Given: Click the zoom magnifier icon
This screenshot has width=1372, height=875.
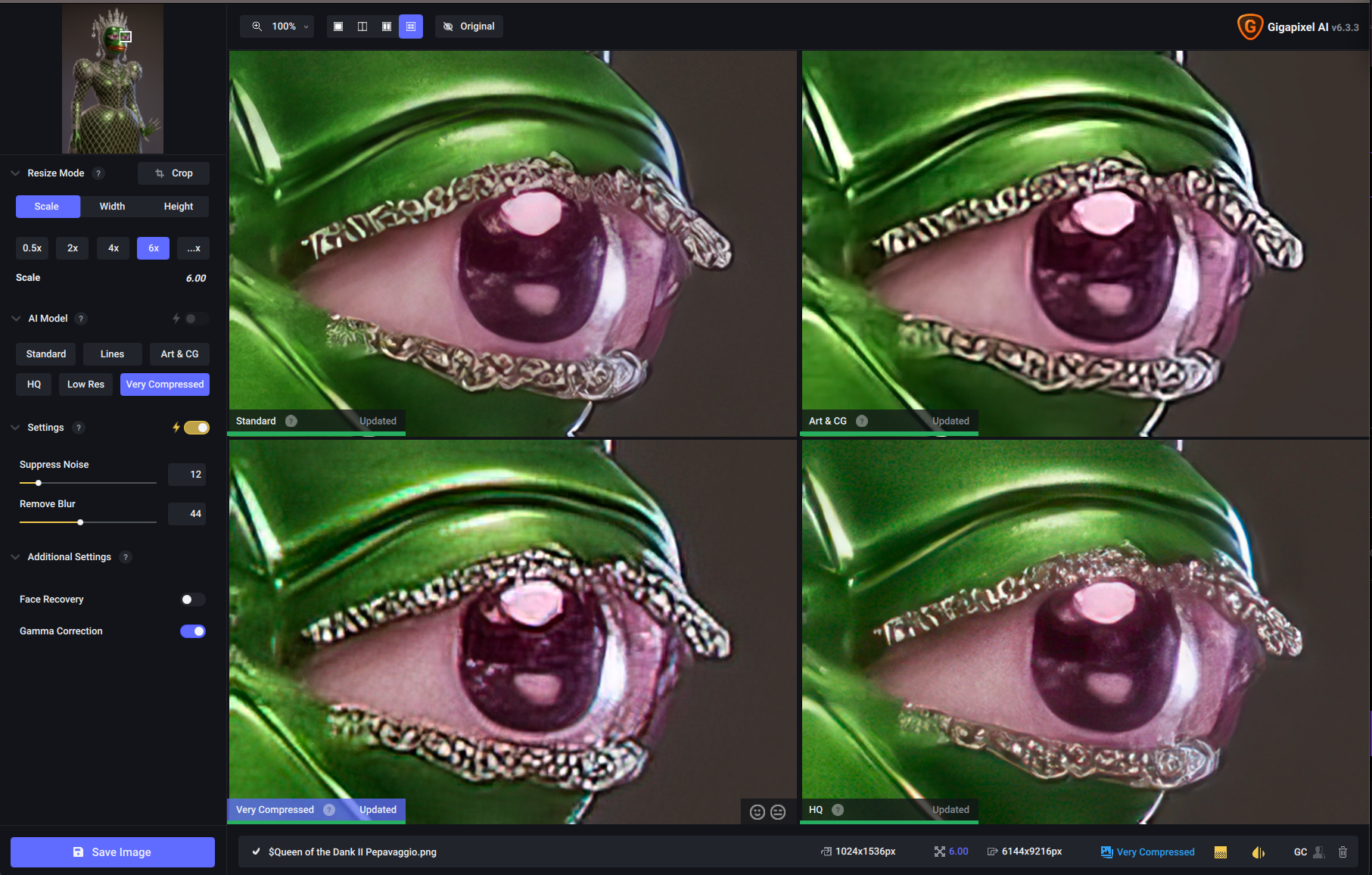Looking at the screenshot, I should click(257, 26).
